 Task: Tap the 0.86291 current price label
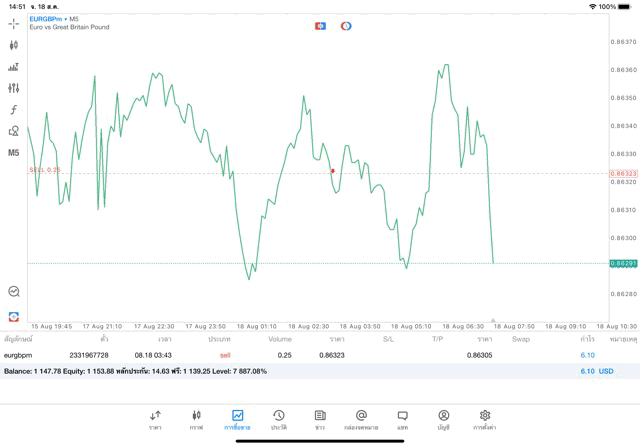623,264
